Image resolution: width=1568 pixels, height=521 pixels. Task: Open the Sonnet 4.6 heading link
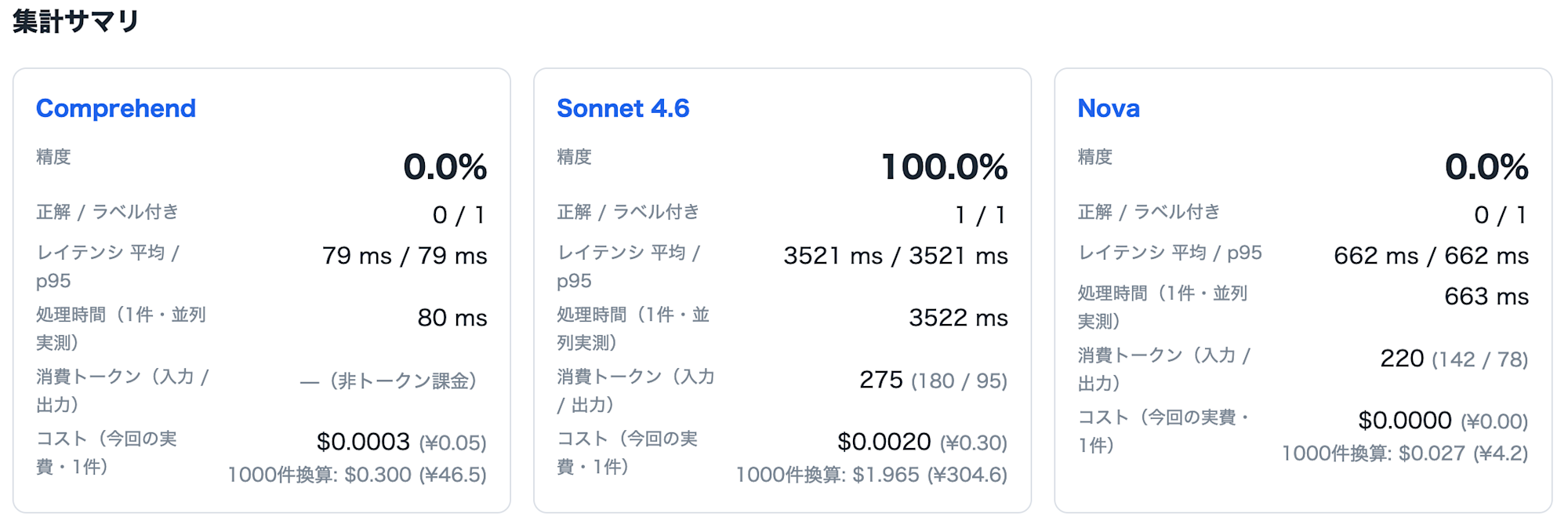pos(623,108)
